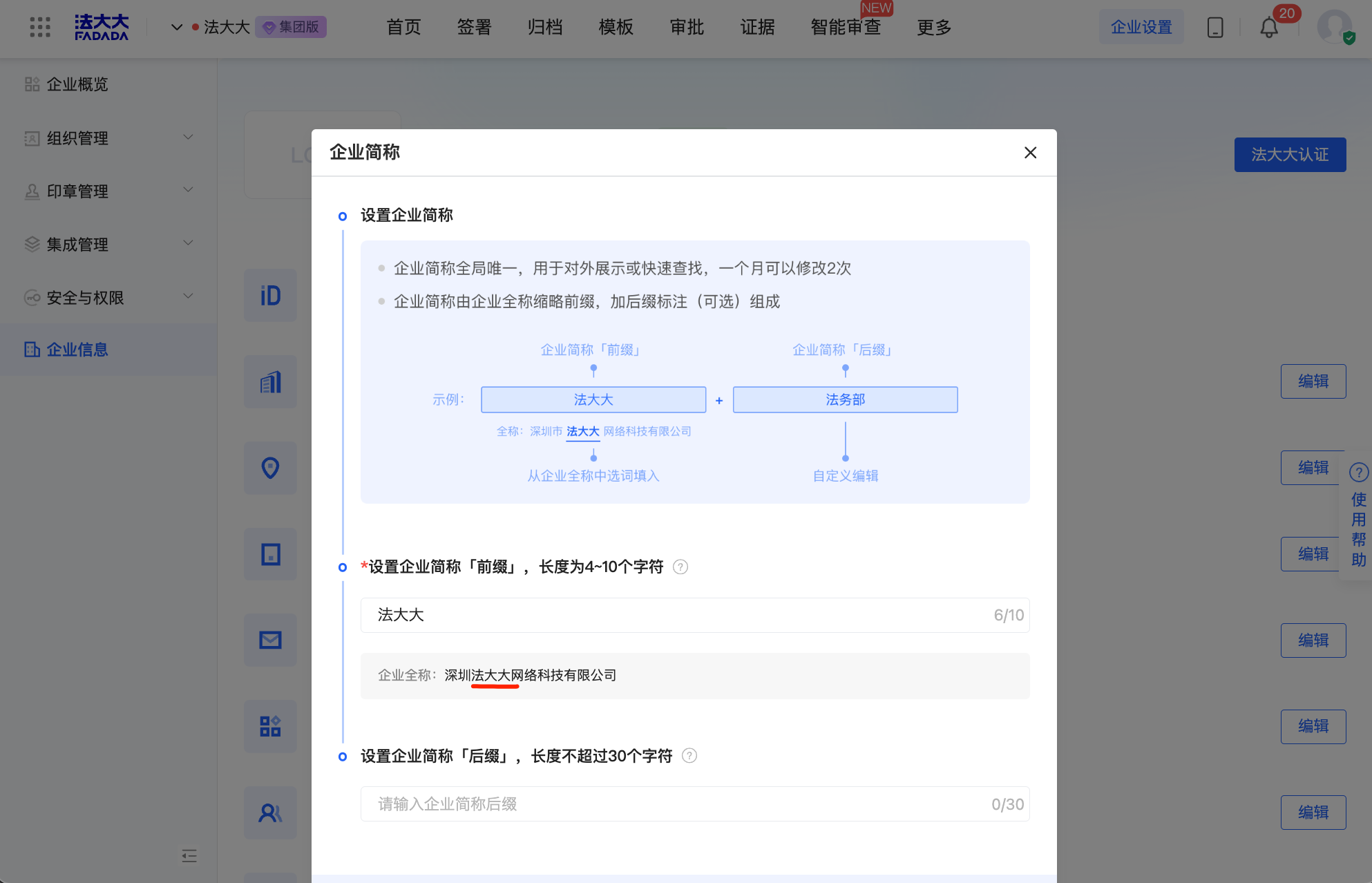Close the 企业简称 dialog
This screenshot has width=1372, height=883.
[1030, 153]
